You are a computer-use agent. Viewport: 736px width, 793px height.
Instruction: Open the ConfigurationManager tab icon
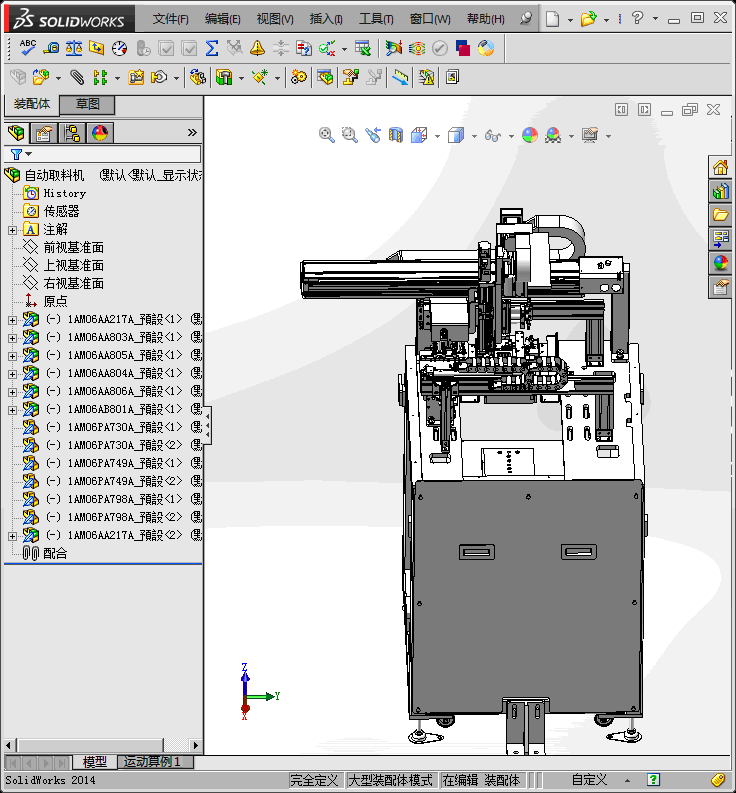(x=72, y=133)
